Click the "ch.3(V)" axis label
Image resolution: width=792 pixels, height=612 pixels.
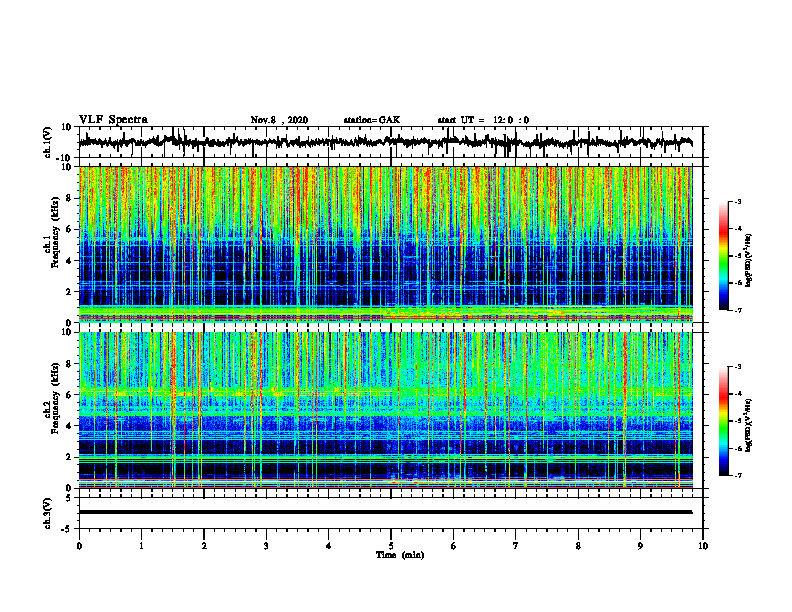(x=47, y=514)
